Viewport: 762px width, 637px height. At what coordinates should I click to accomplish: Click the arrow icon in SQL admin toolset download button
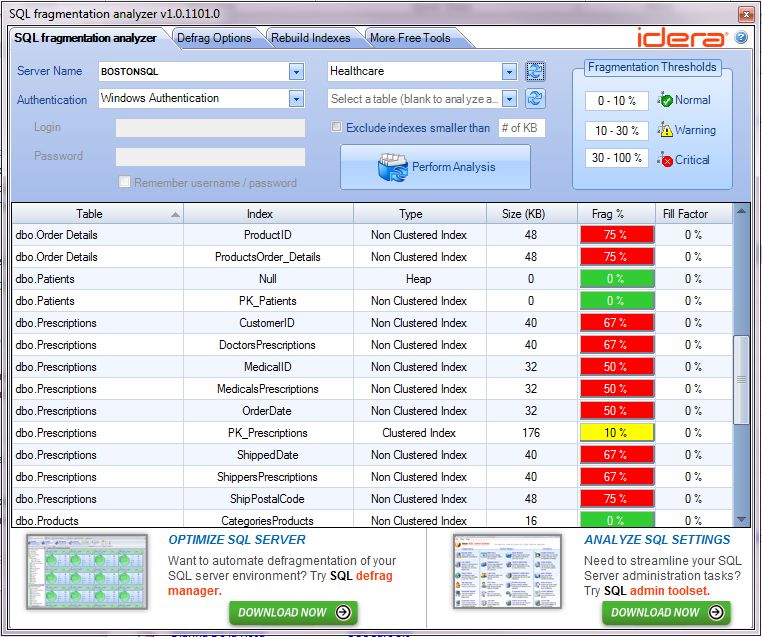click(x=716, y=612)
